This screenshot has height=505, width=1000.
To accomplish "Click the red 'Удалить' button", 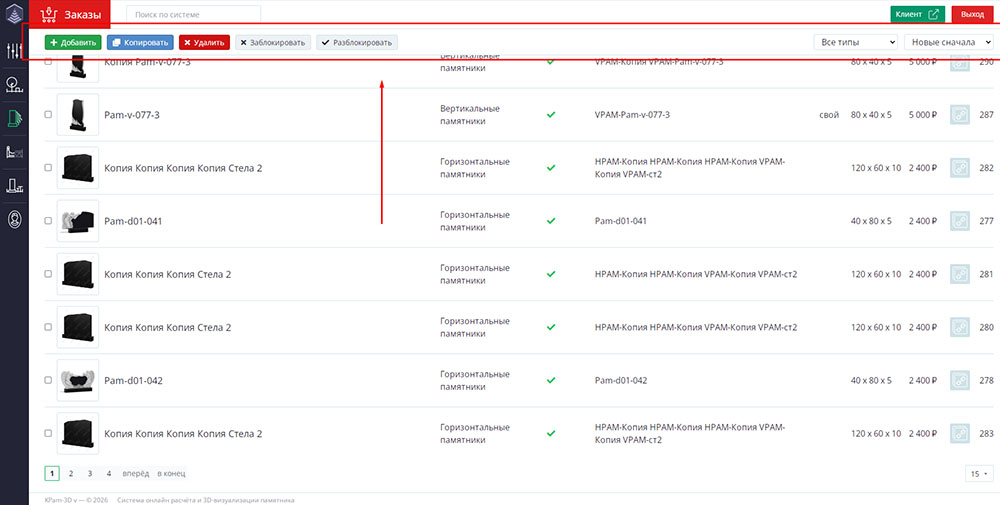I will click(204, 42).
